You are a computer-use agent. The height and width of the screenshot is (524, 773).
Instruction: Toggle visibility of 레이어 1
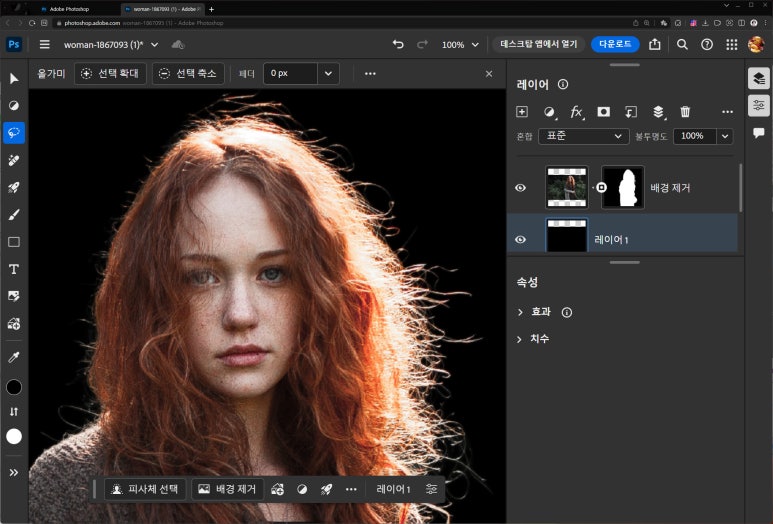520,239
